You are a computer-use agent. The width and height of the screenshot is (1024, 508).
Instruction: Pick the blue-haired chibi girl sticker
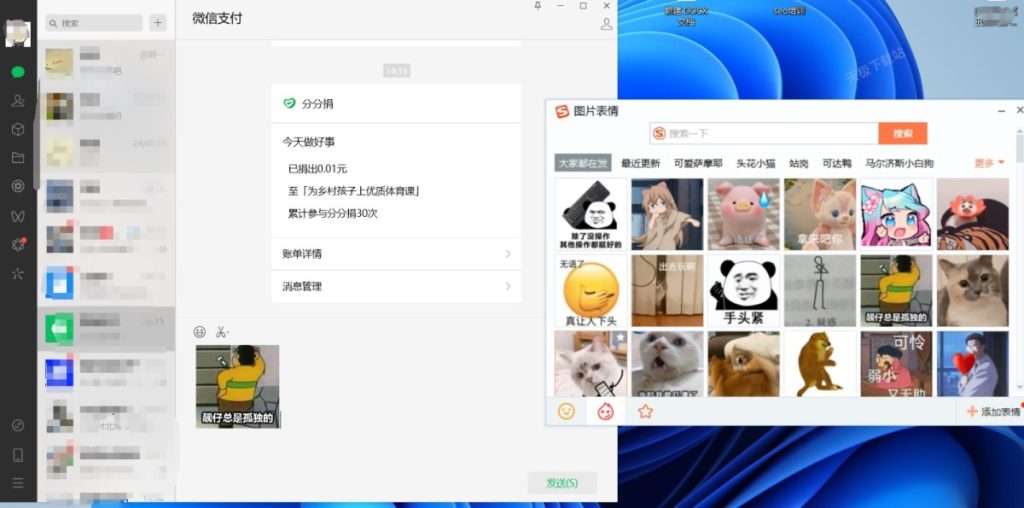pos(896,214)
